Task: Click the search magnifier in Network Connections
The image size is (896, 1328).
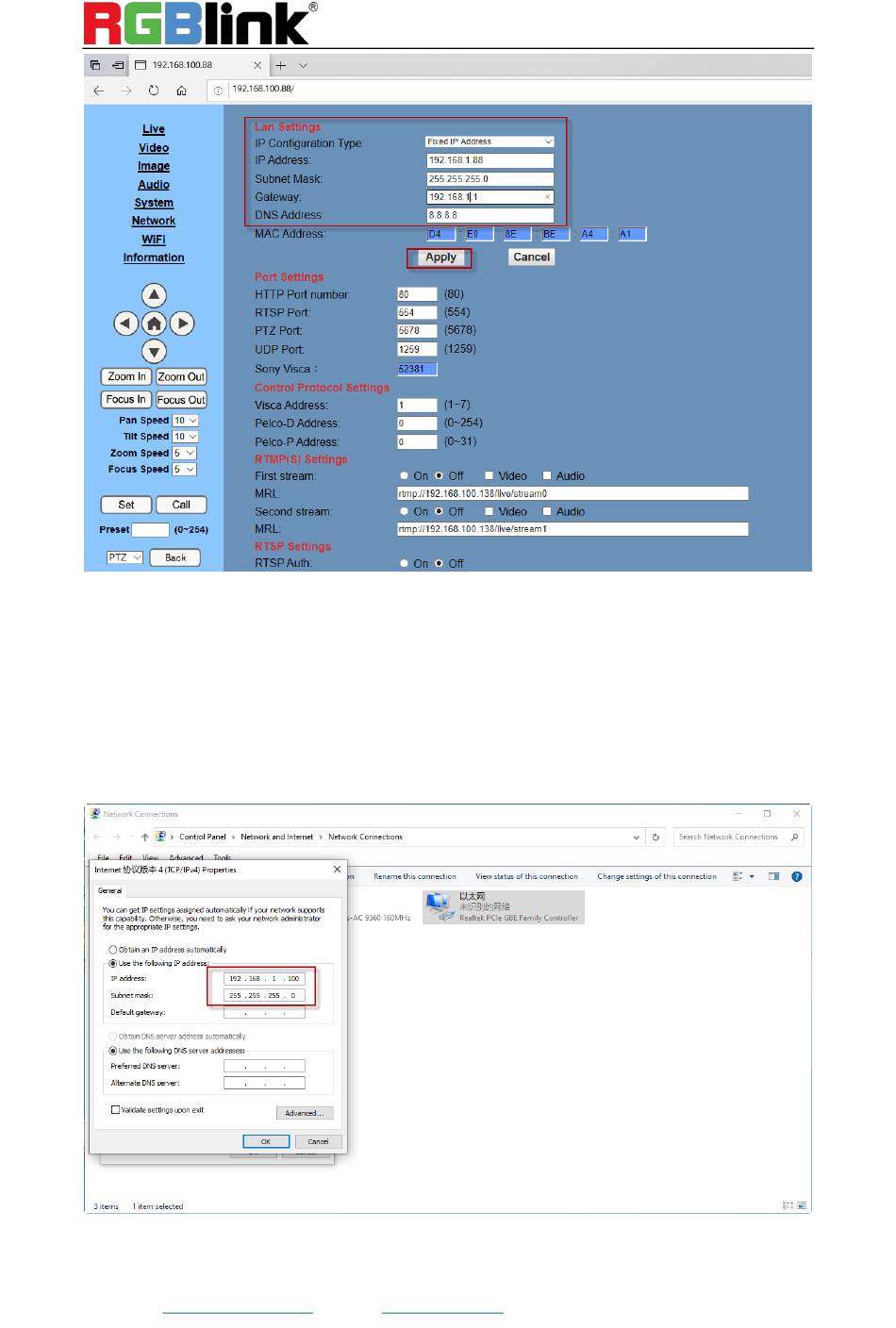Action: tap(794, 837)
